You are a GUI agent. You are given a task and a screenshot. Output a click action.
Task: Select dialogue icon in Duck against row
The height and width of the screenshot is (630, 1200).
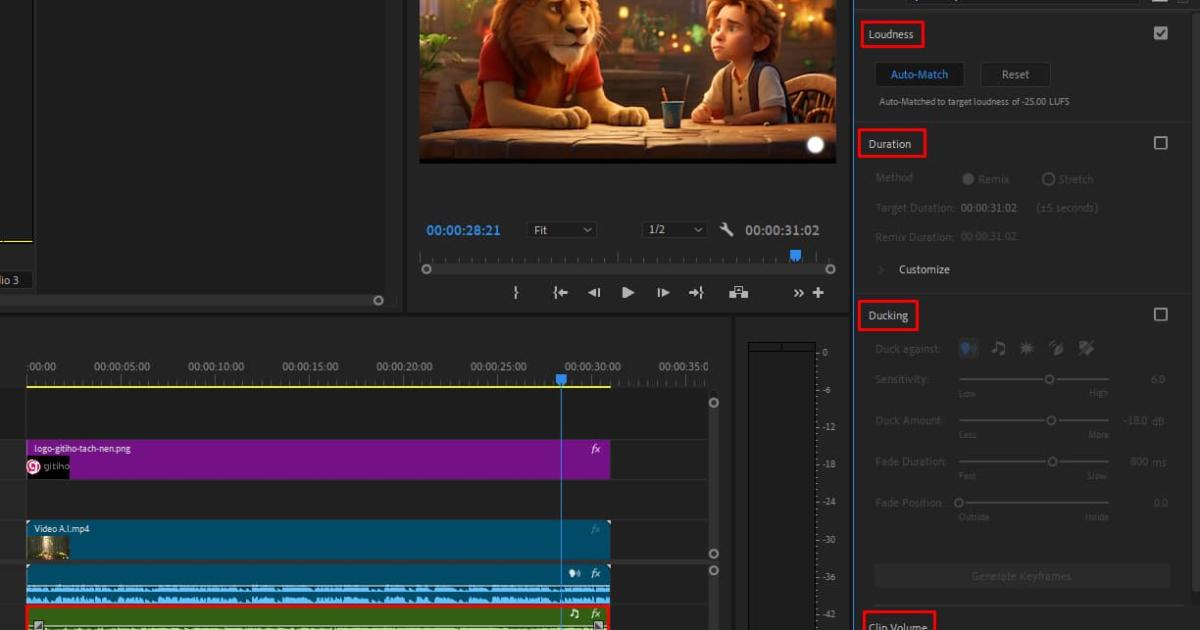click(x=968, y=348)
